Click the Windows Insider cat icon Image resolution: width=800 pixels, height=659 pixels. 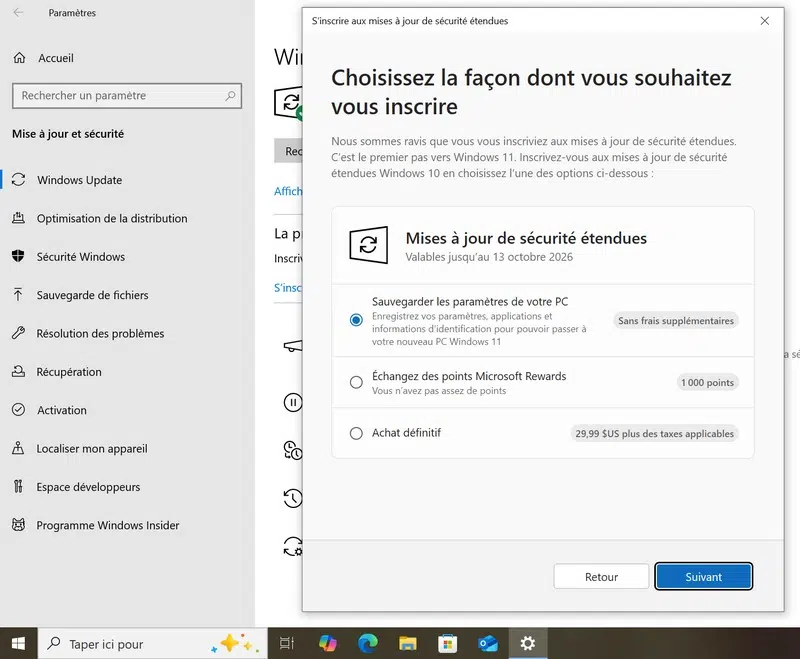coord(18,525)
